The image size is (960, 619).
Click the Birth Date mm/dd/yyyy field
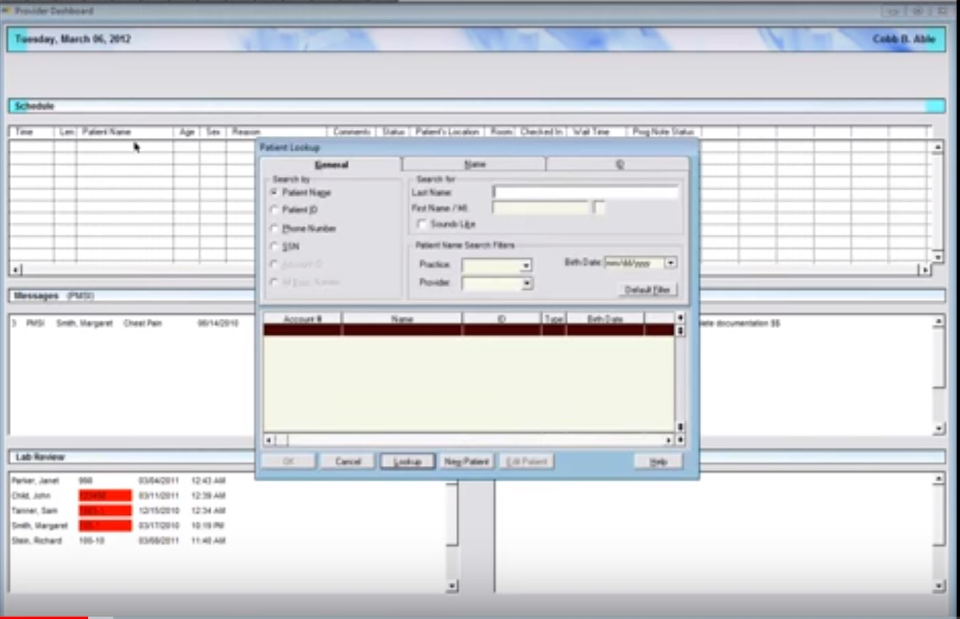click(634, 263)
